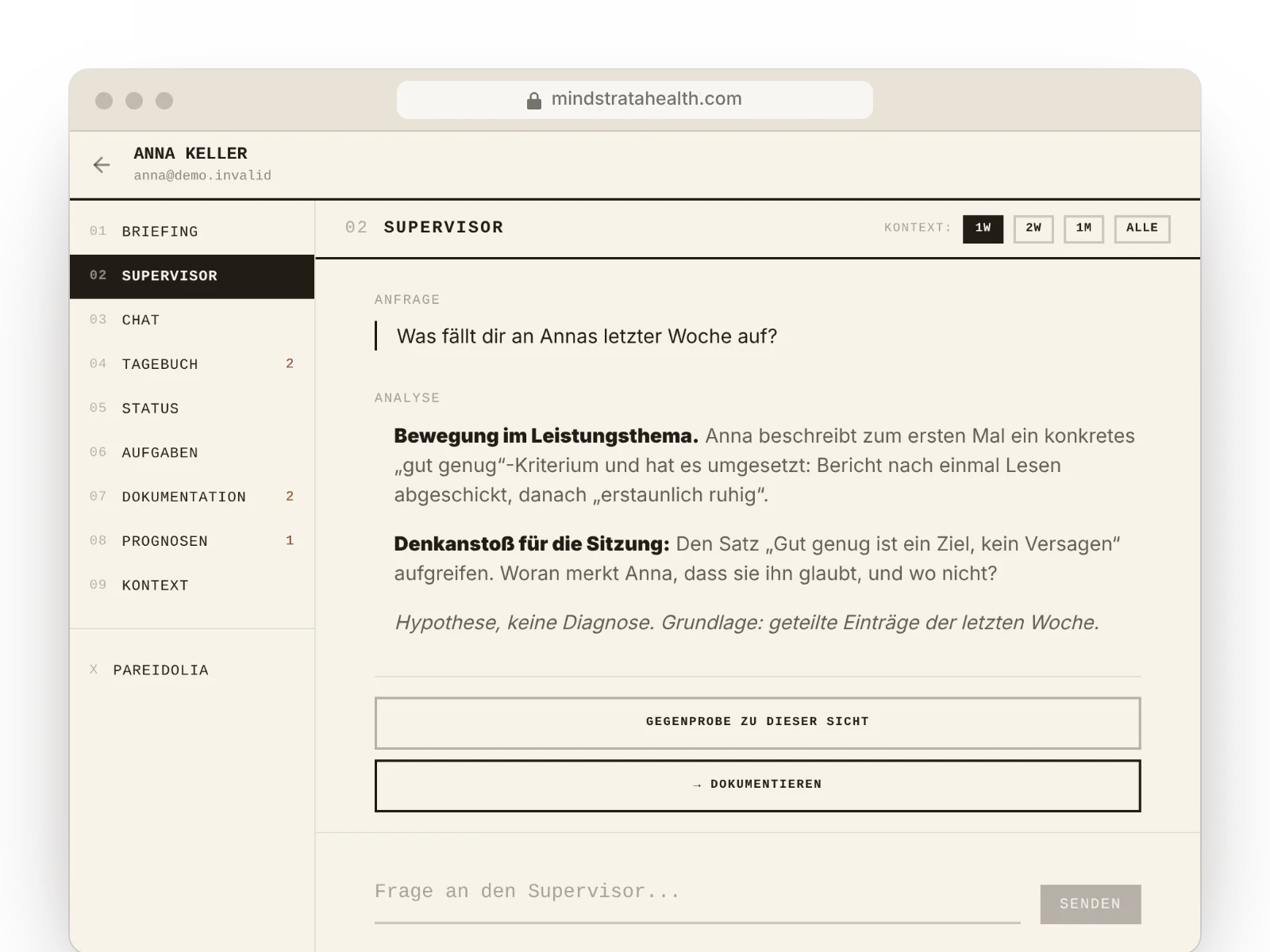Viewport: 1270px width, 952px height.
Task: Select the Supervisor sidebar item
Action: [x=192, y=276]
